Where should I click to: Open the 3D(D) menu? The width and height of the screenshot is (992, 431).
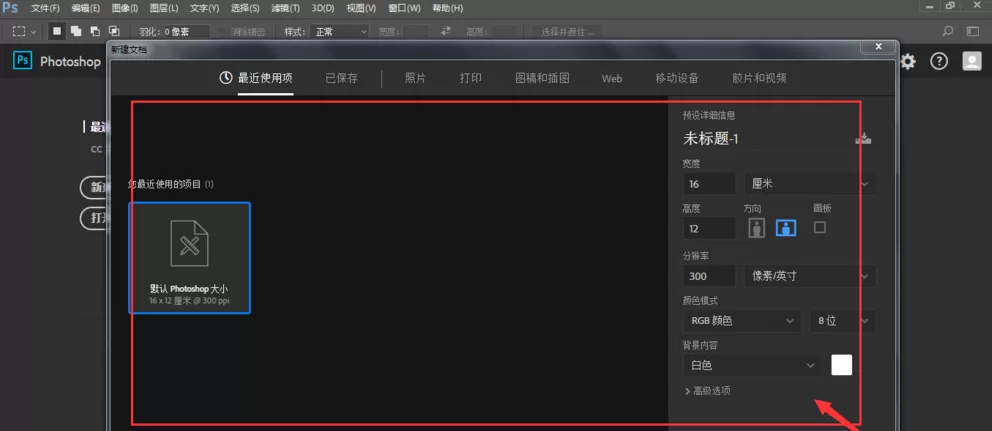pos(323,8)
